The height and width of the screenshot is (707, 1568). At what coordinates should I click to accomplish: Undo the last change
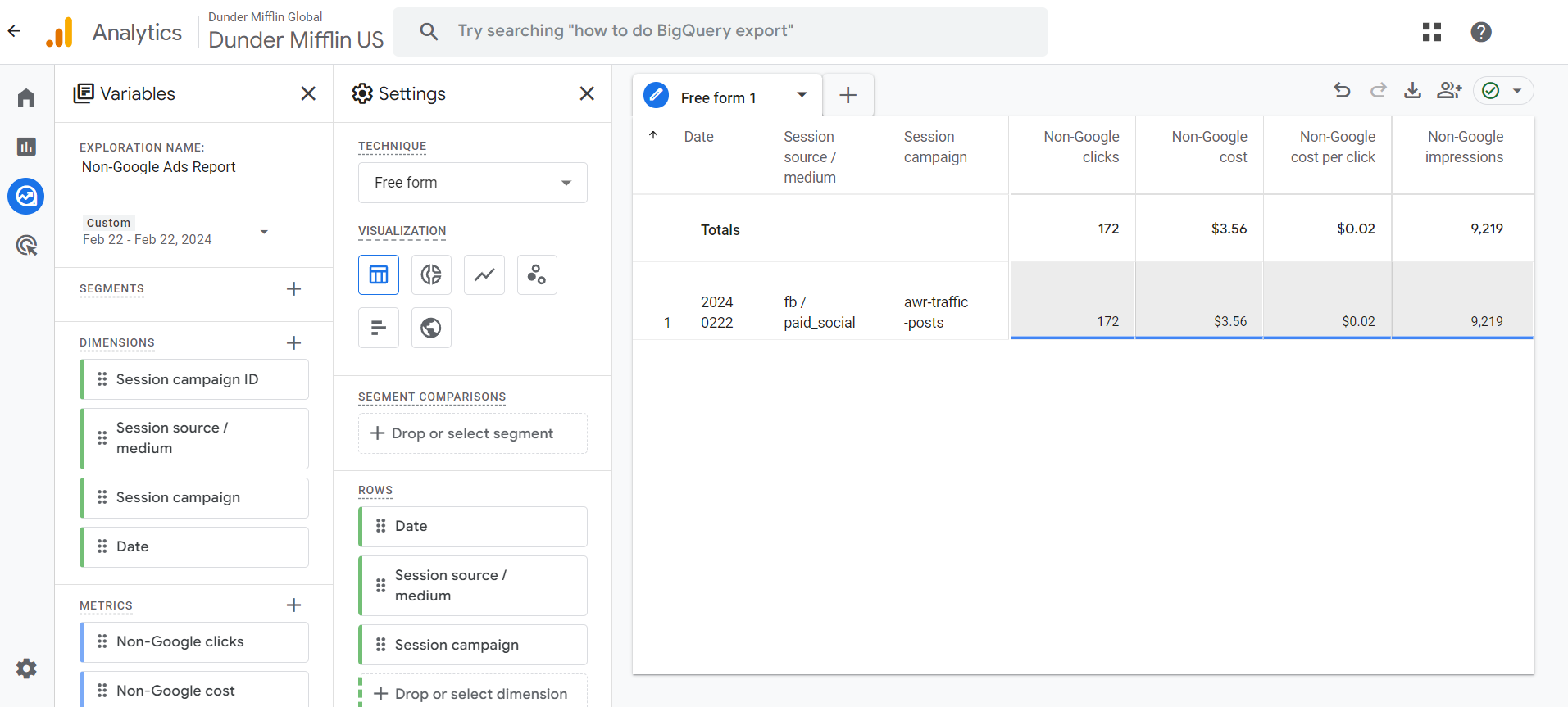point(1342,90)
